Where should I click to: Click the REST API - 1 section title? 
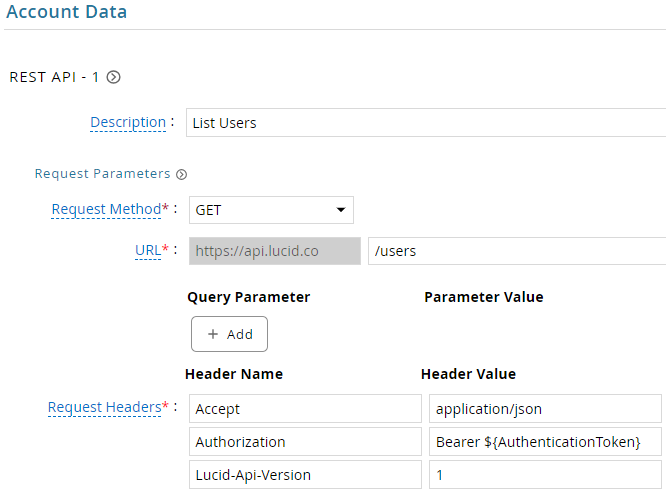point(54,77)
